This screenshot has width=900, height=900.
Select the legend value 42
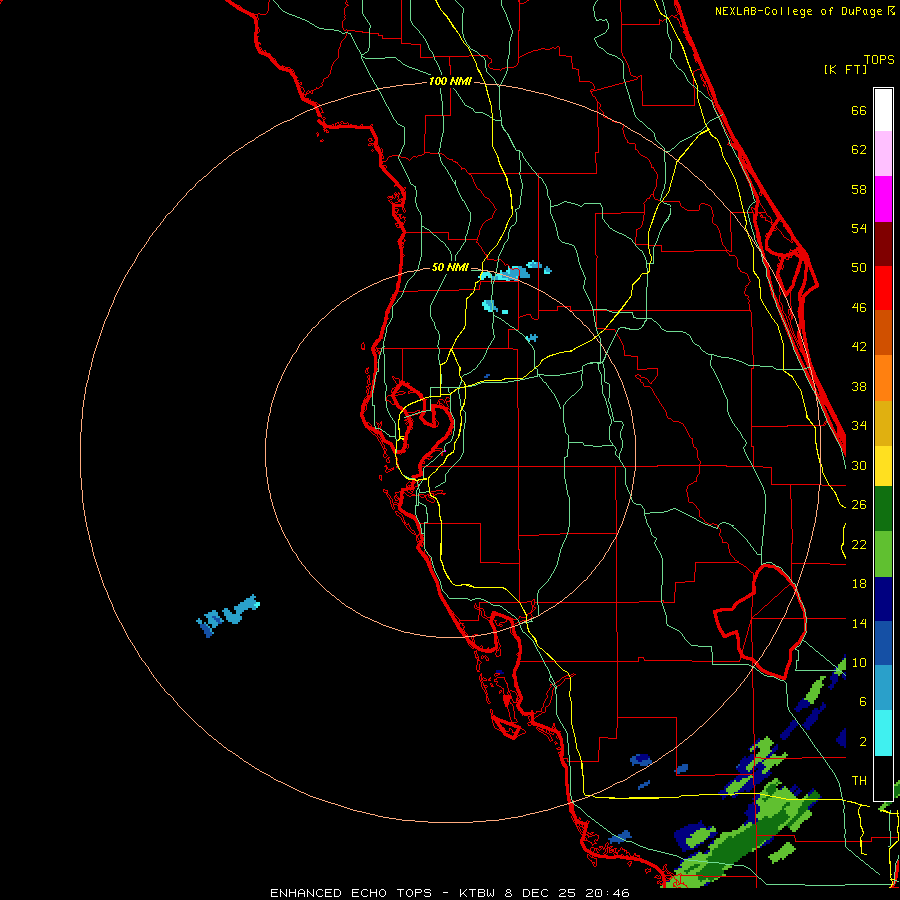click(859, 347)
